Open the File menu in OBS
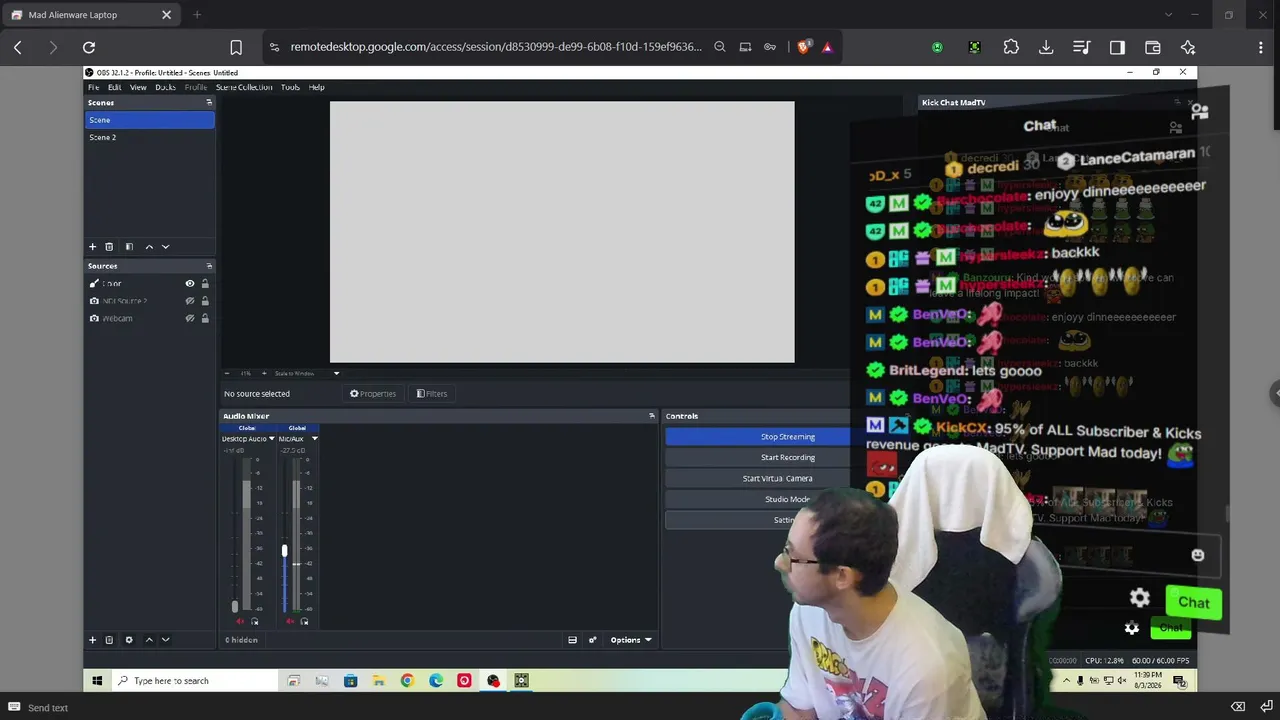The height and width of the screenshot is (720, 1280). [x=94, y=87]
